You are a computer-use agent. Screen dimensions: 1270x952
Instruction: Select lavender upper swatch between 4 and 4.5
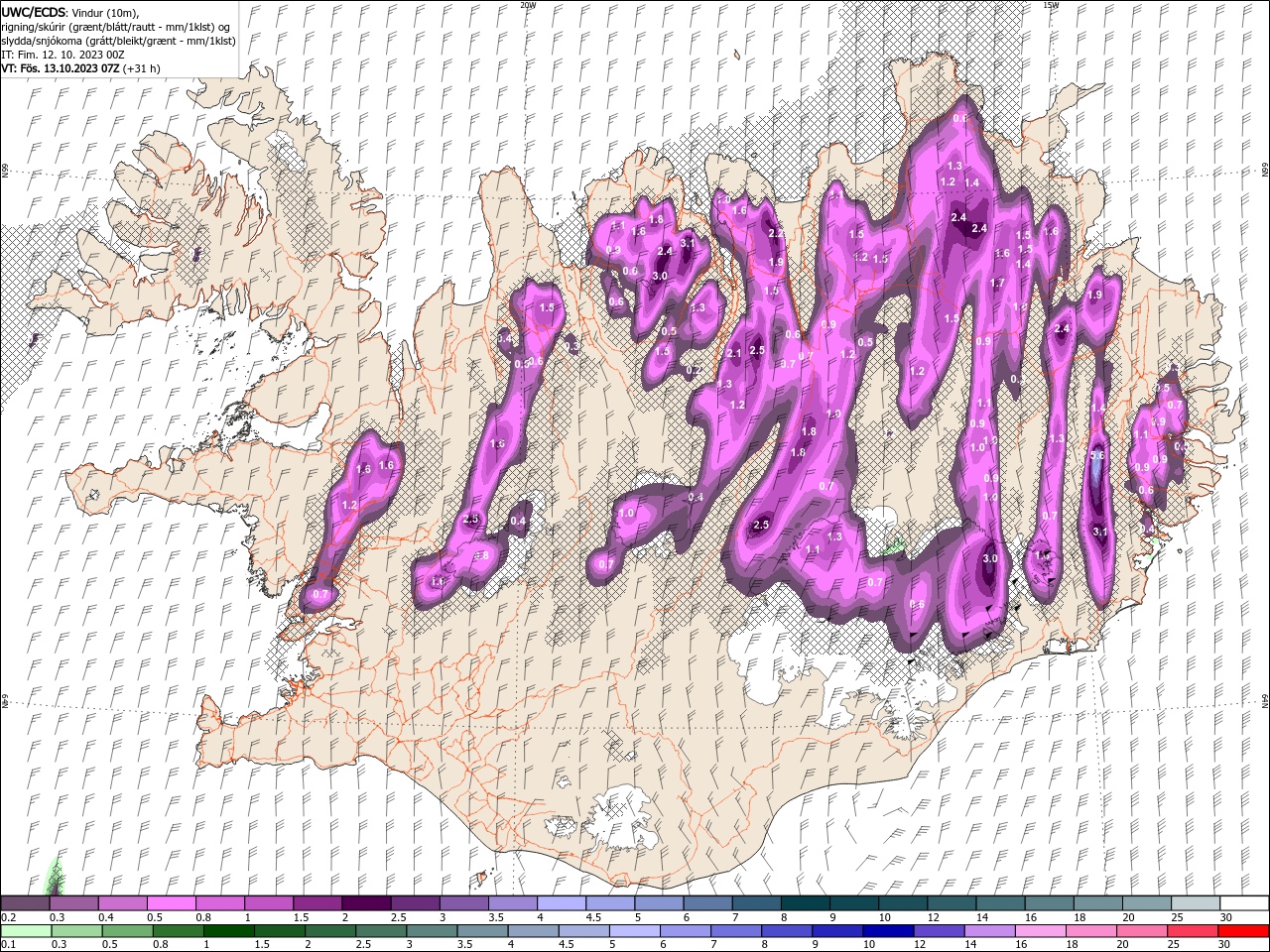pos(562,903)
